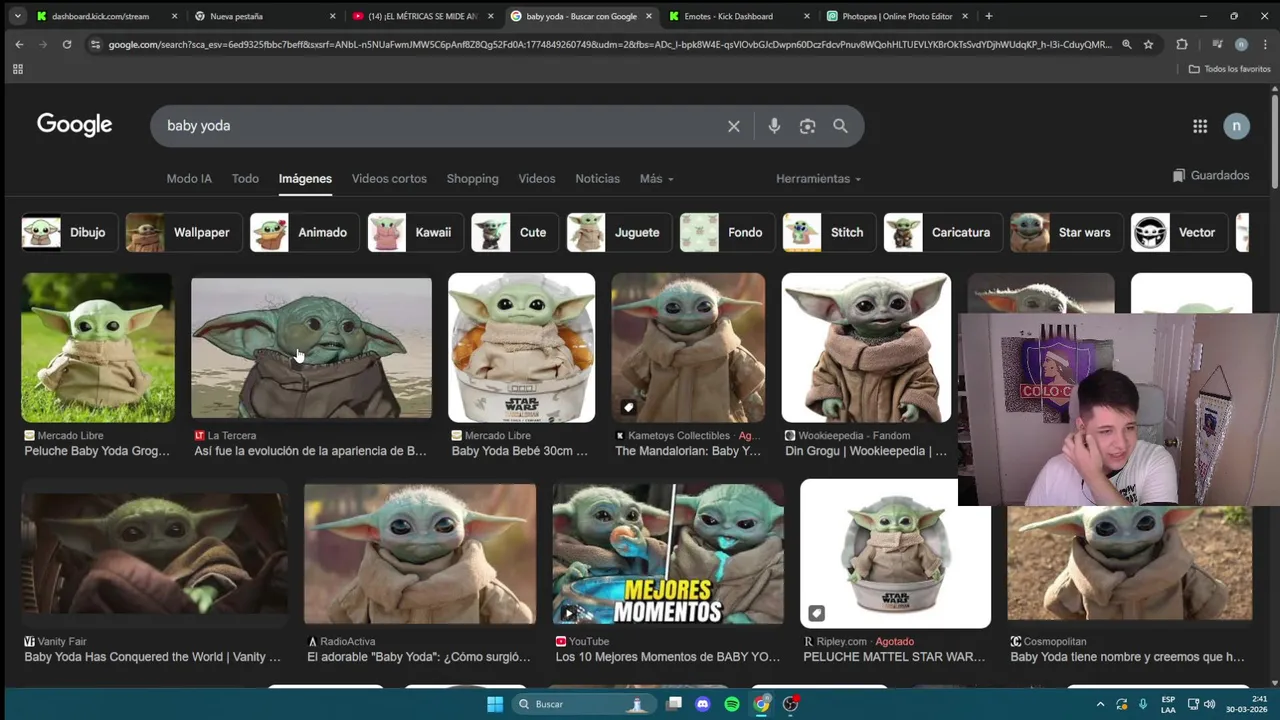Screen dimensions: 1280x720
Task: Switch to the Photopea tab
Action: tap(897, 16)
